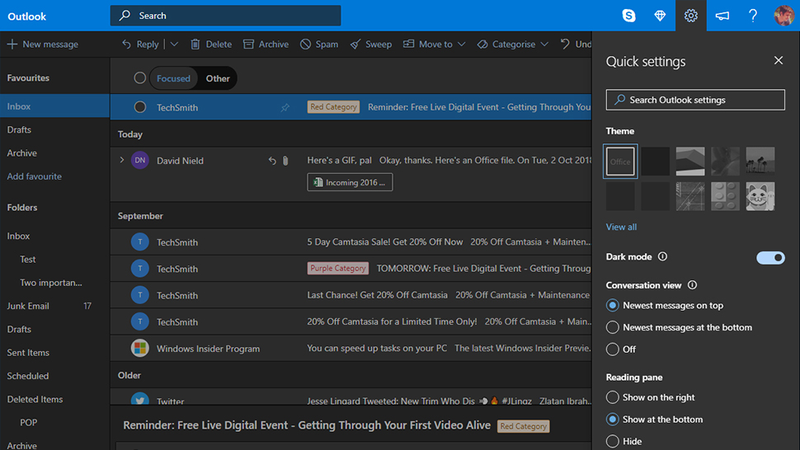Click the megaphone what's new icon
Image resolution: width=800 pixels, height=450 pixels.
(x=722, y=16)
